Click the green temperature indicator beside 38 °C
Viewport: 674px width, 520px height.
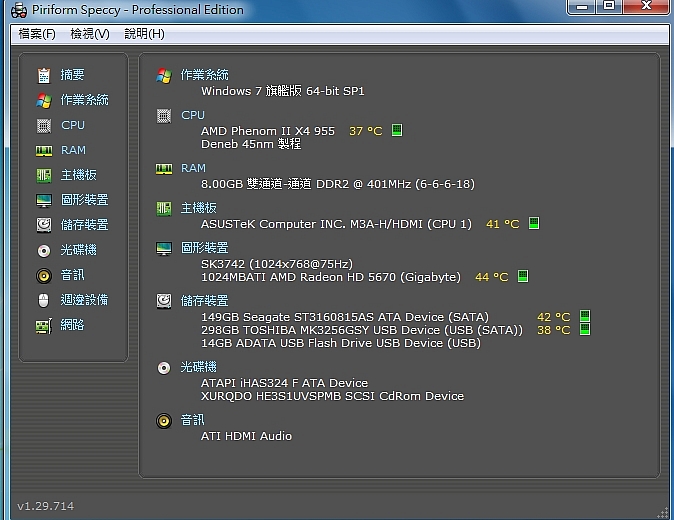pyautogui.click(x=585, y=329)
